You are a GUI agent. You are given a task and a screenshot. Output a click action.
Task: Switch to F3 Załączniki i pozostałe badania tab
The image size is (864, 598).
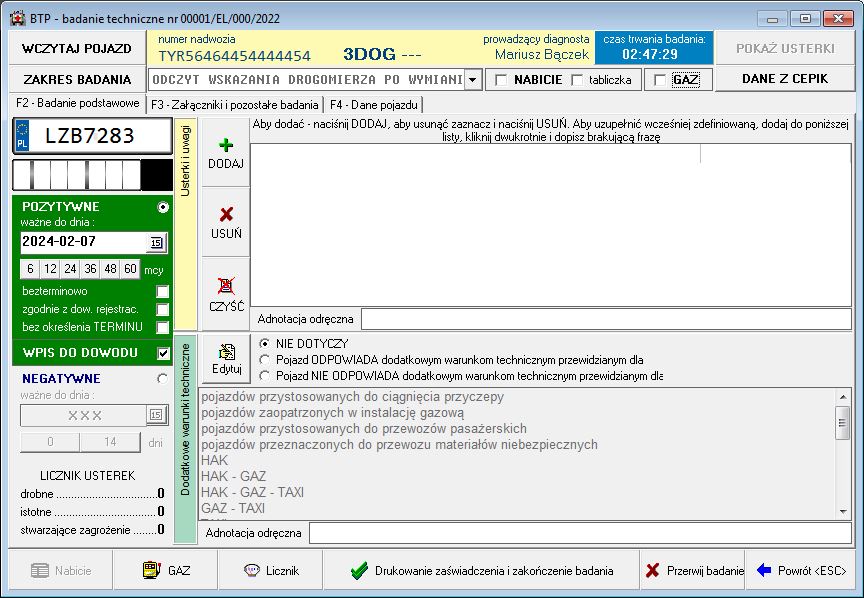pyautogui.click(x=235, y=104)
